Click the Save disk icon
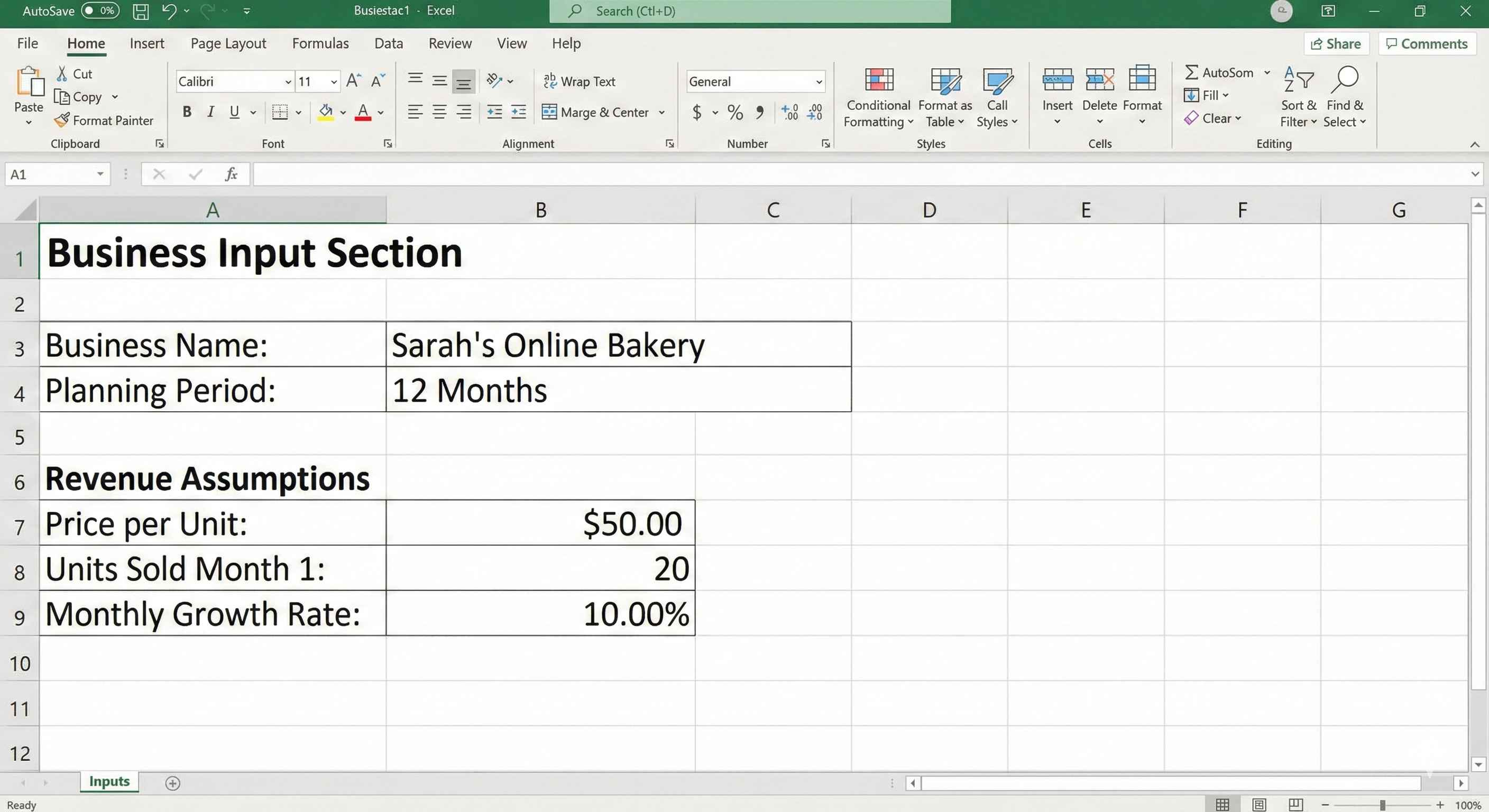Image resolution: width=1489 pixels, height=812 pixels. [141, 11]
